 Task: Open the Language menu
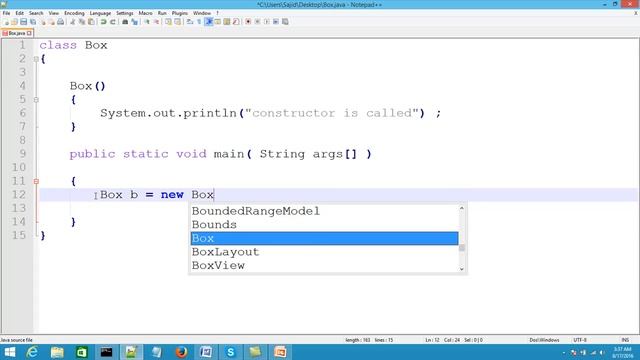click(x=100, y=13)
